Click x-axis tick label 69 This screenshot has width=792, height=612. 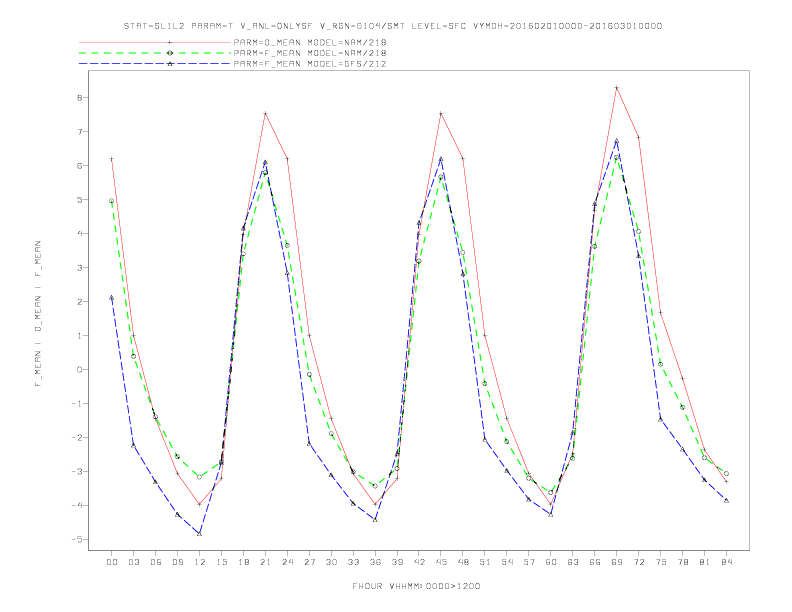[x=616, y=562]
